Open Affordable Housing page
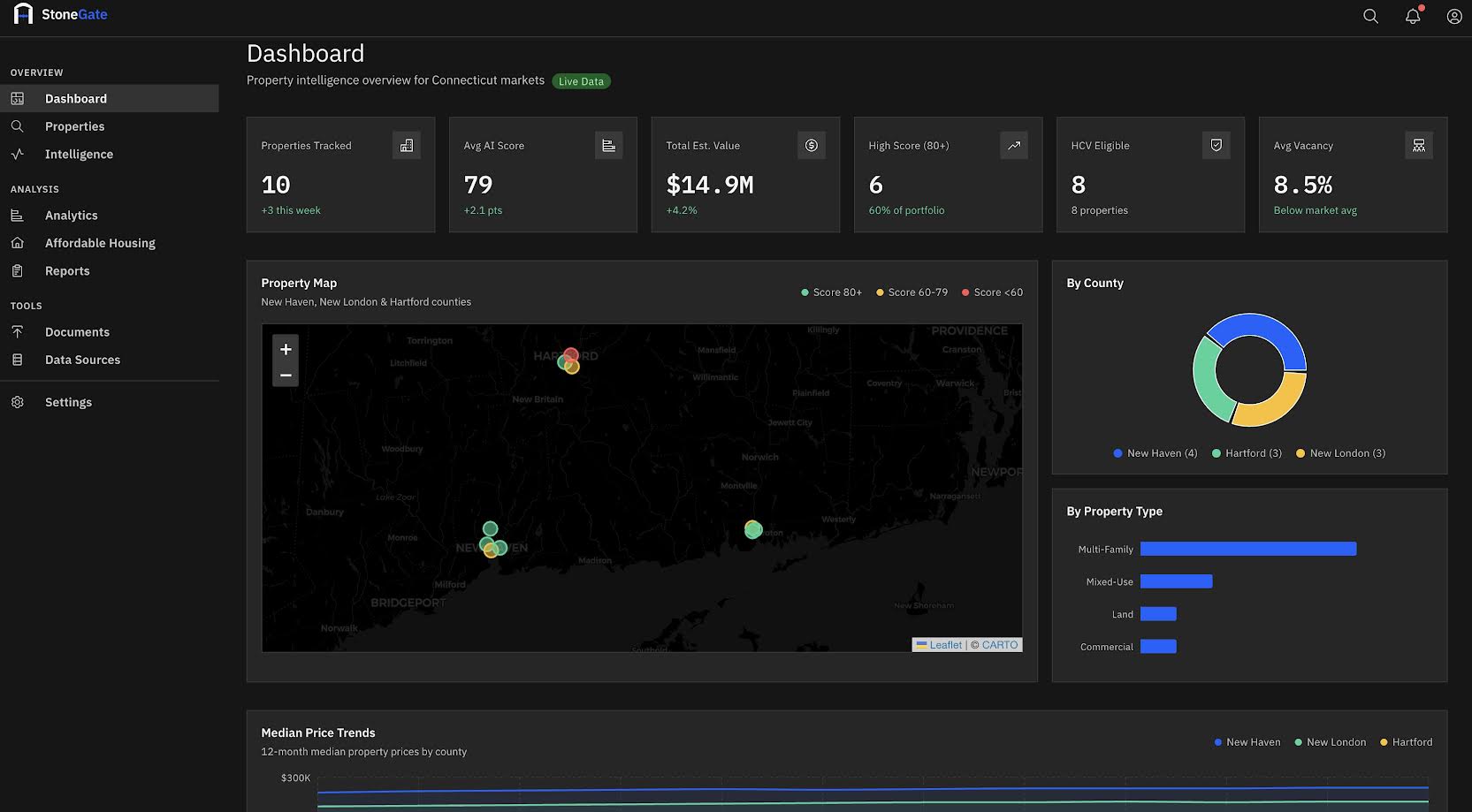1472x812 pixels. pyautogui.click(x=110, y=243)
